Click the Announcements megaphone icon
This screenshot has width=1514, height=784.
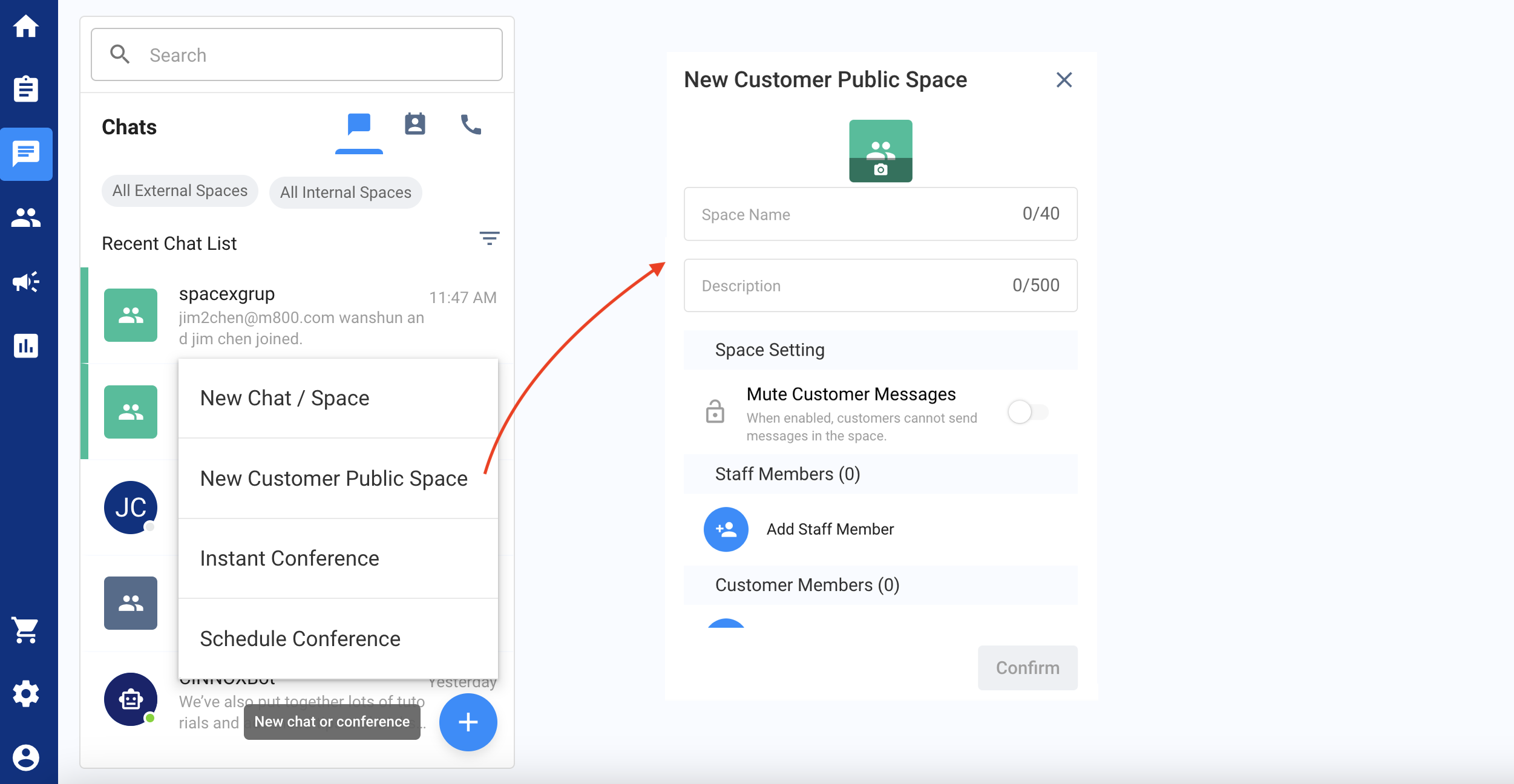point(26,281)
